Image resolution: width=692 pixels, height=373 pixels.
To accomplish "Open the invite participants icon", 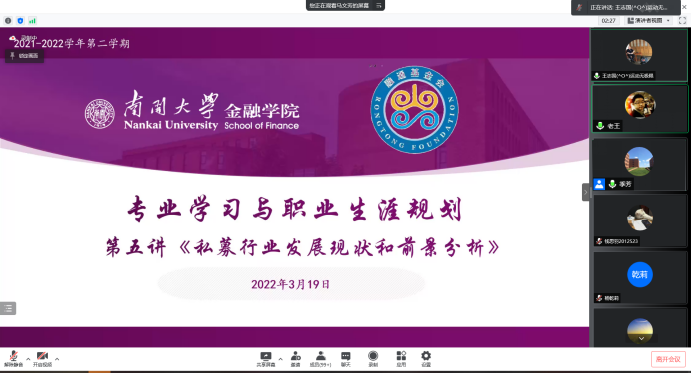I will pyautogui.click(x=296, y=359).
